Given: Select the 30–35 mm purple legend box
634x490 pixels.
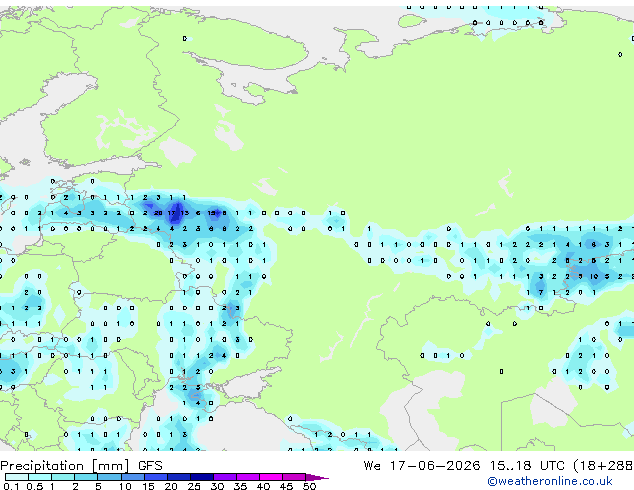Looking at the screenshot, I should pos(225,477).
